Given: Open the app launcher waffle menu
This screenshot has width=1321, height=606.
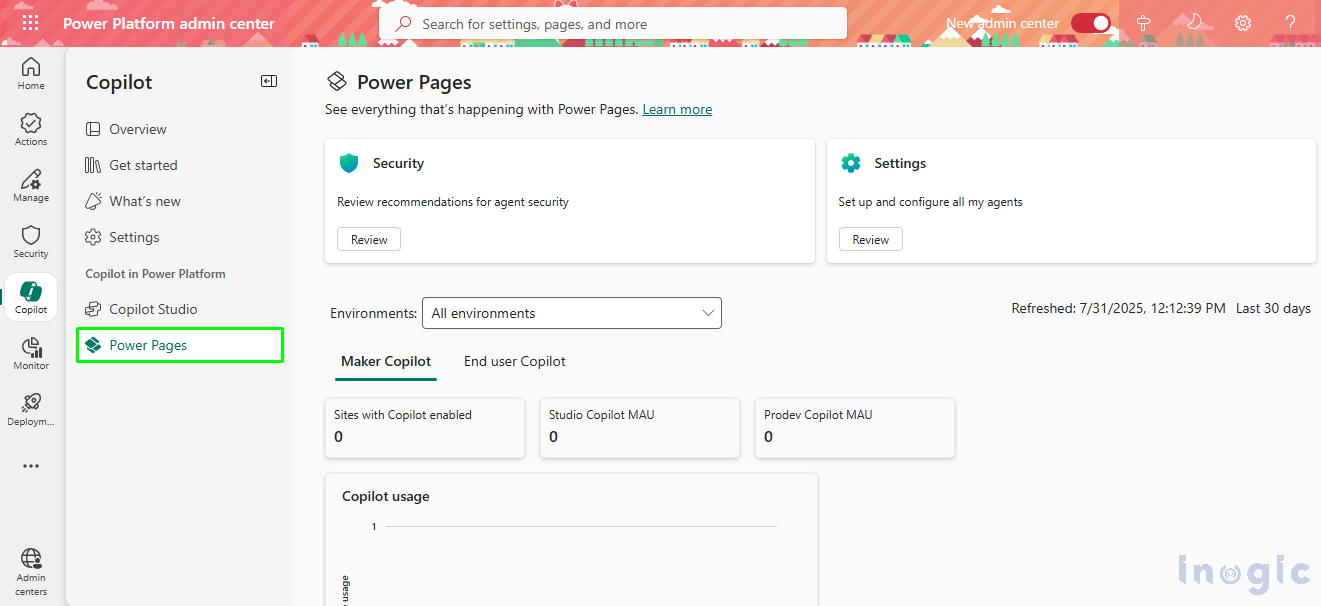Looking at the screenshot, I should click(31, 23).
